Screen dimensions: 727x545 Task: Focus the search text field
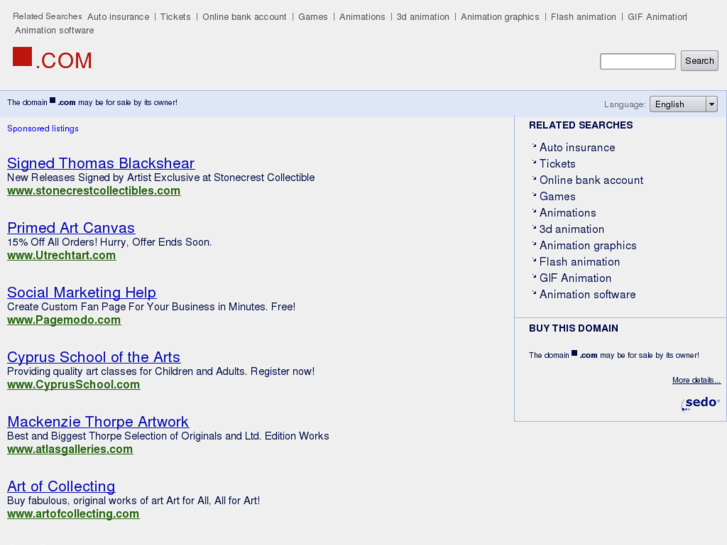point(638,61)
